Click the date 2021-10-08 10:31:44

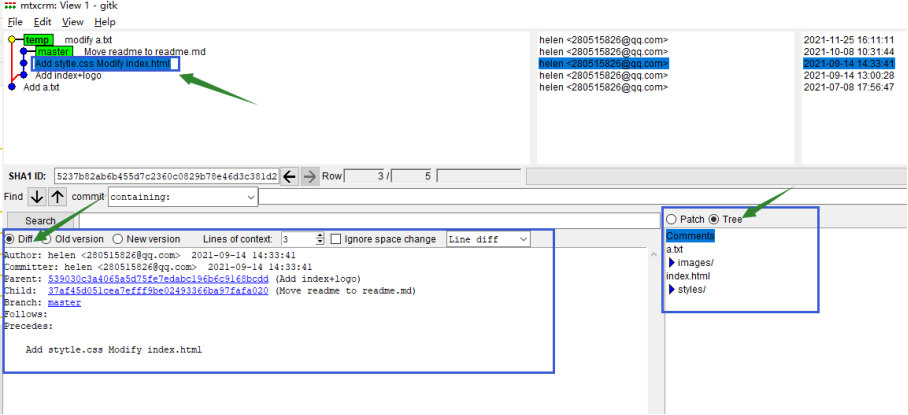pyautogui.click(x=849, y=52)
